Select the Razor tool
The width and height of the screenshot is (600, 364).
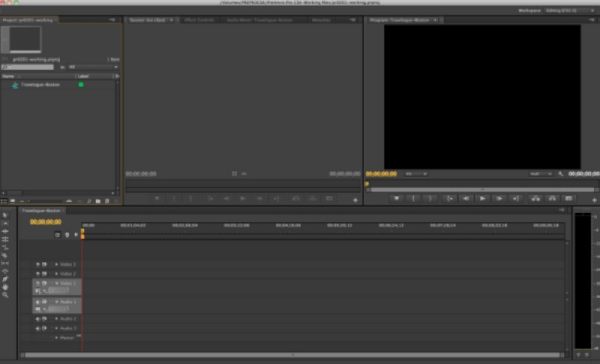[x=5, y=255]
